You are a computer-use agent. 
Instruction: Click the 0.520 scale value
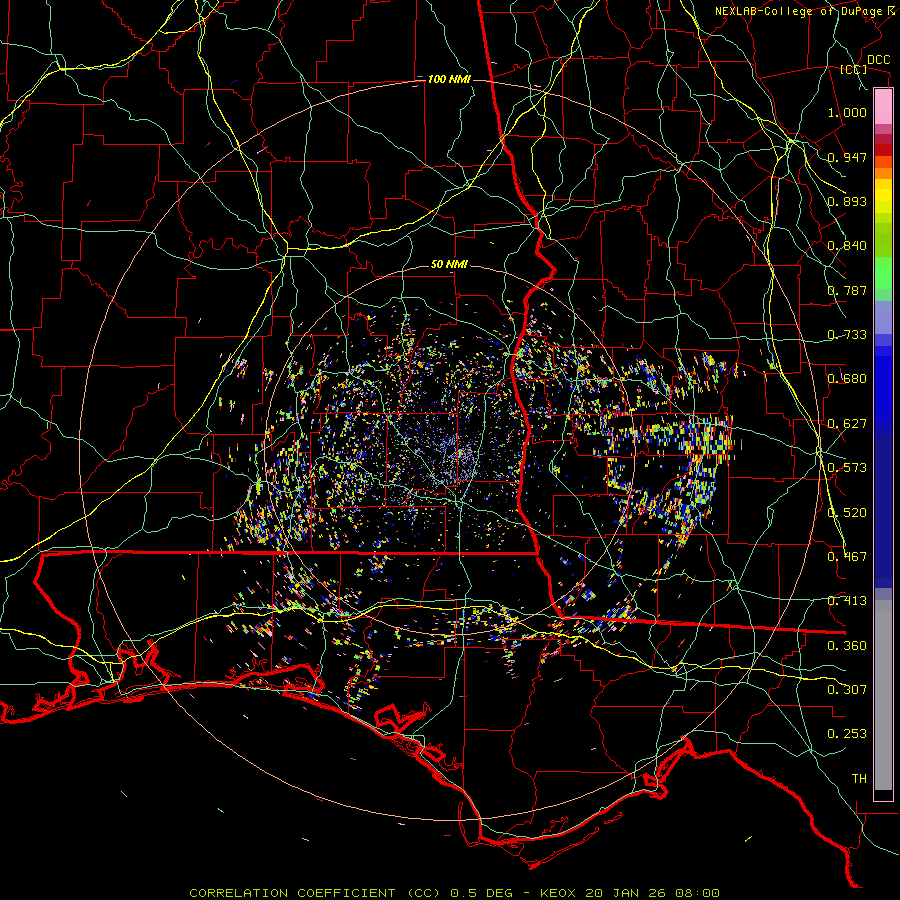pos(847,513)
